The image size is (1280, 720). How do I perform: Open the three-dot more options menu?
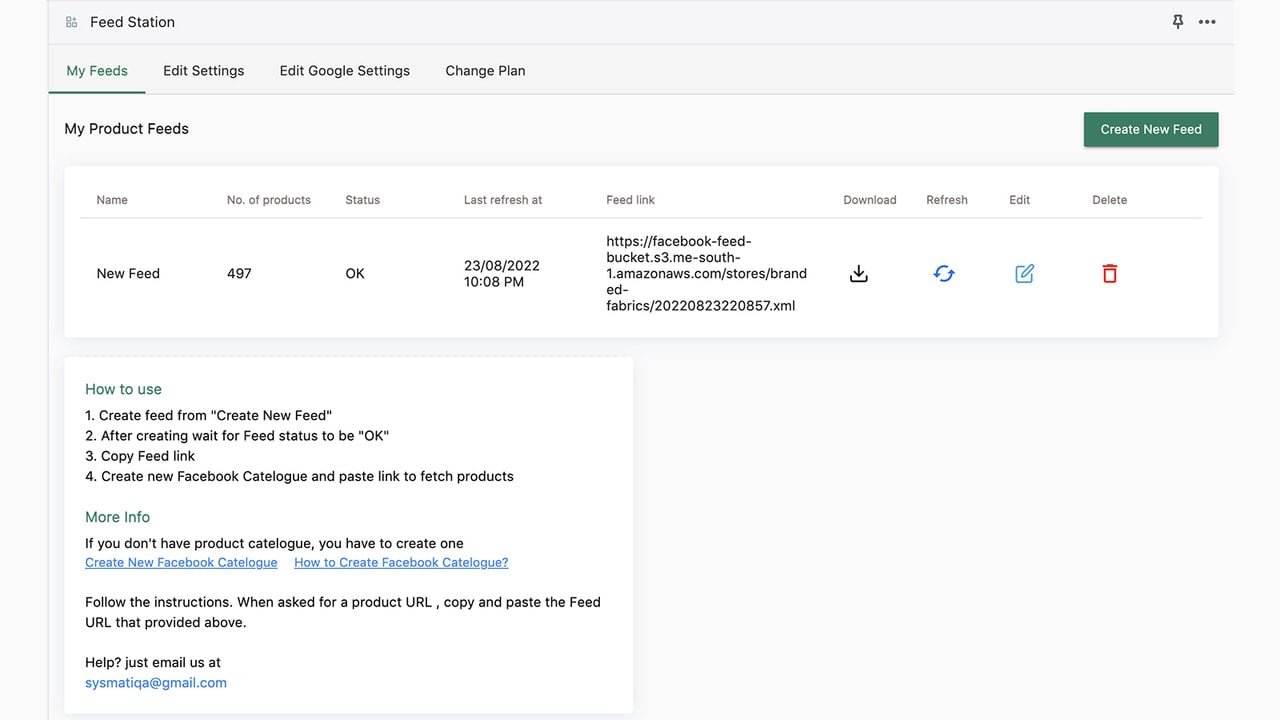click(1207, 22)
